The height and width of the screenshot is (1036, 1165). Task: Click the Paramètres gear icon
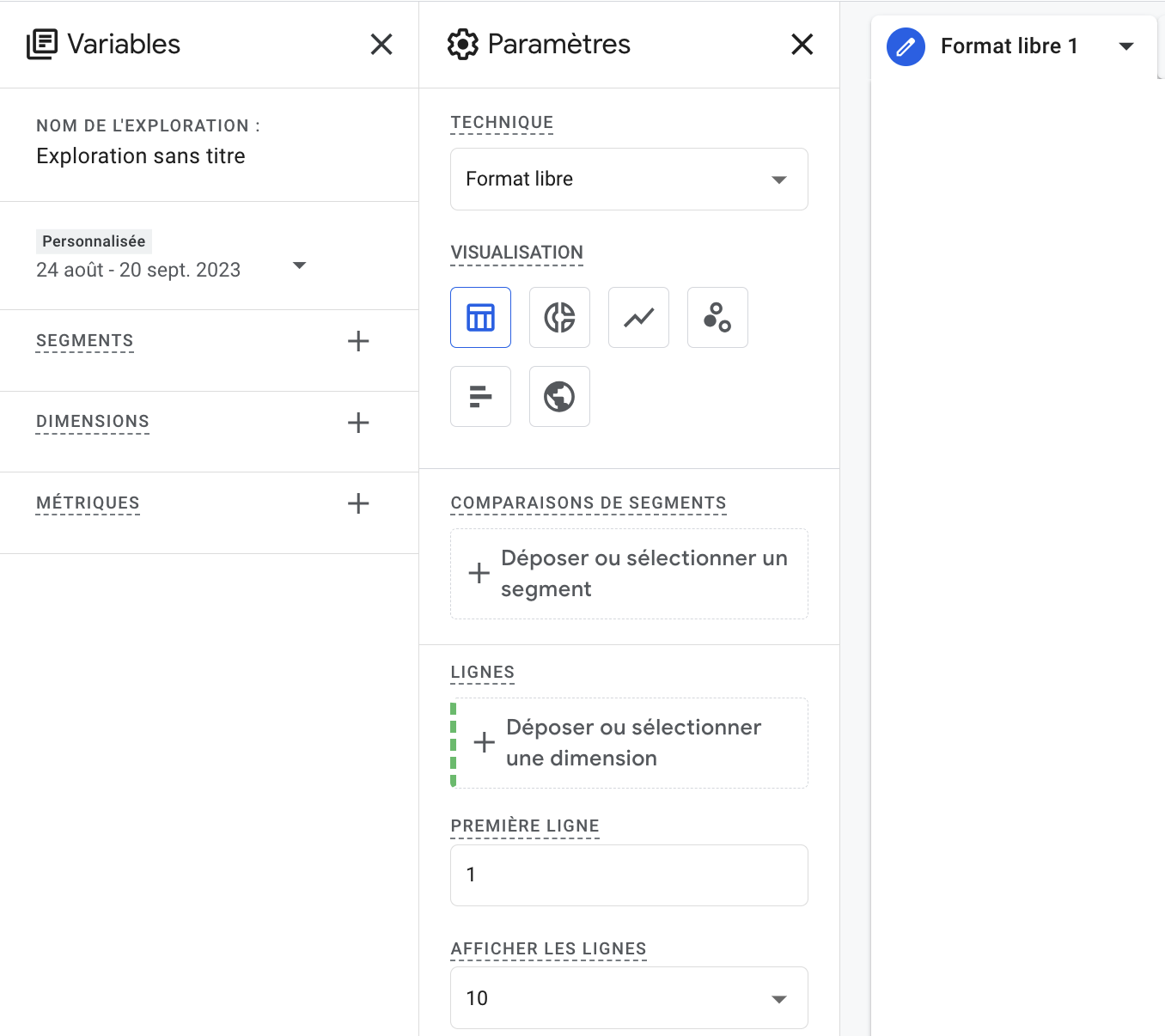click(x=463, y=44)
